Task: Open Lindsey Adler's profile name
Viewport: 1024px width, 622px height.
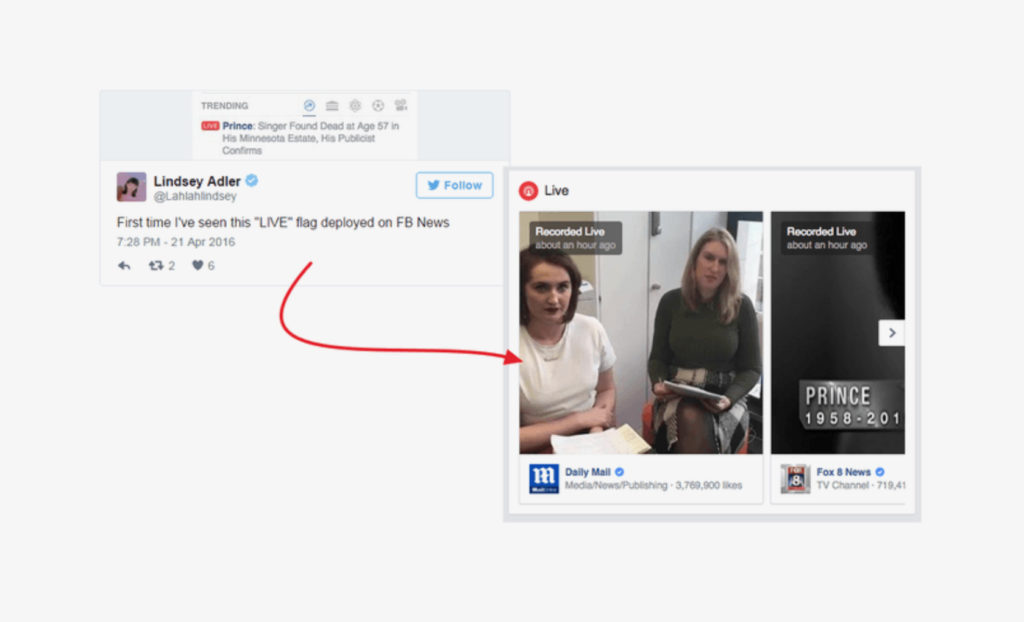Action: 197,181
